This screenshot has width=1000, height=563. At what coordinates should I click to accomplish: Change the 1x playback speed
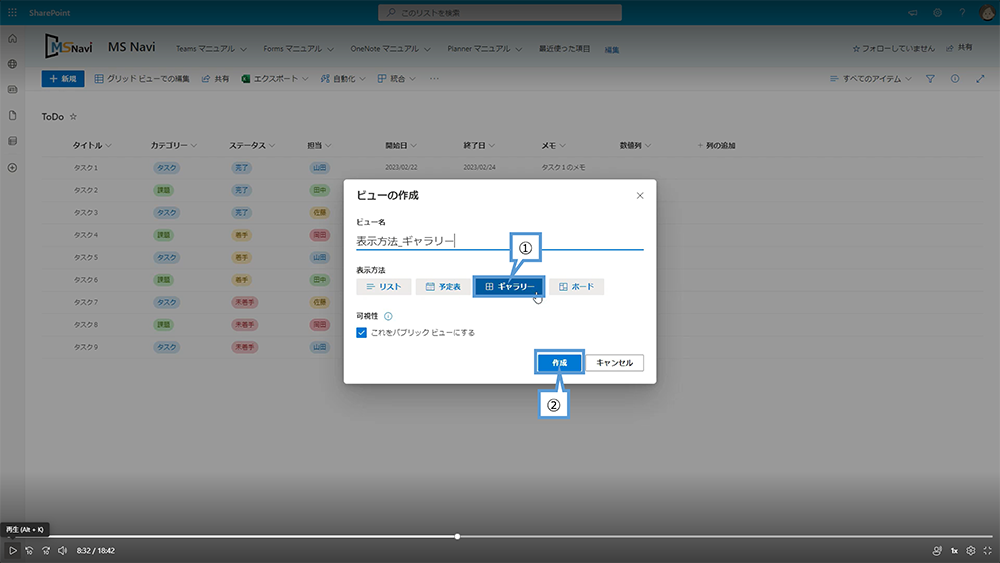pos(954,551)
